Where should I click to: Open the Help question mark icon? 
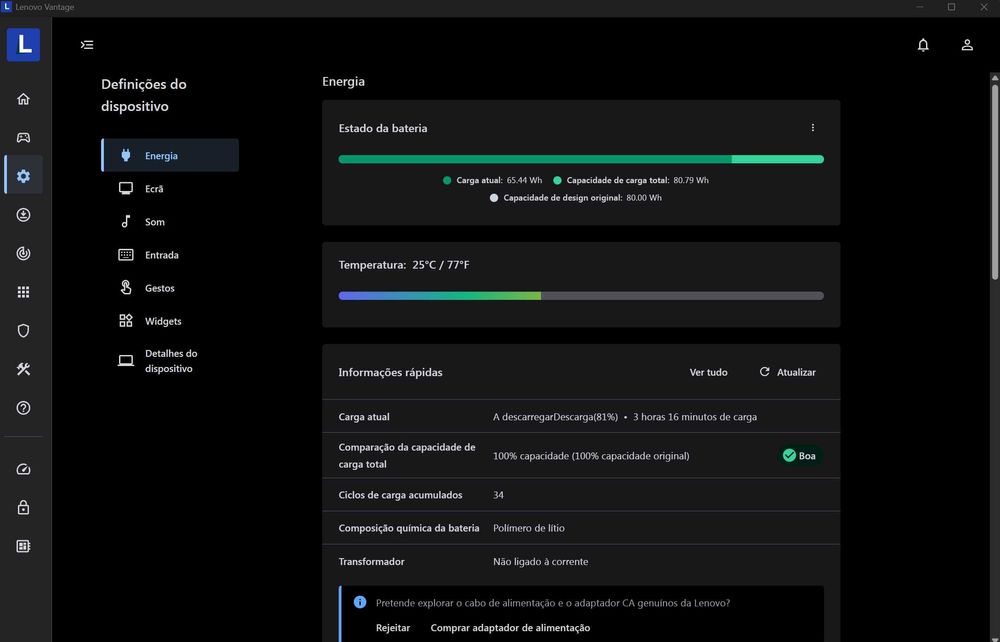(x=24, y=408)
